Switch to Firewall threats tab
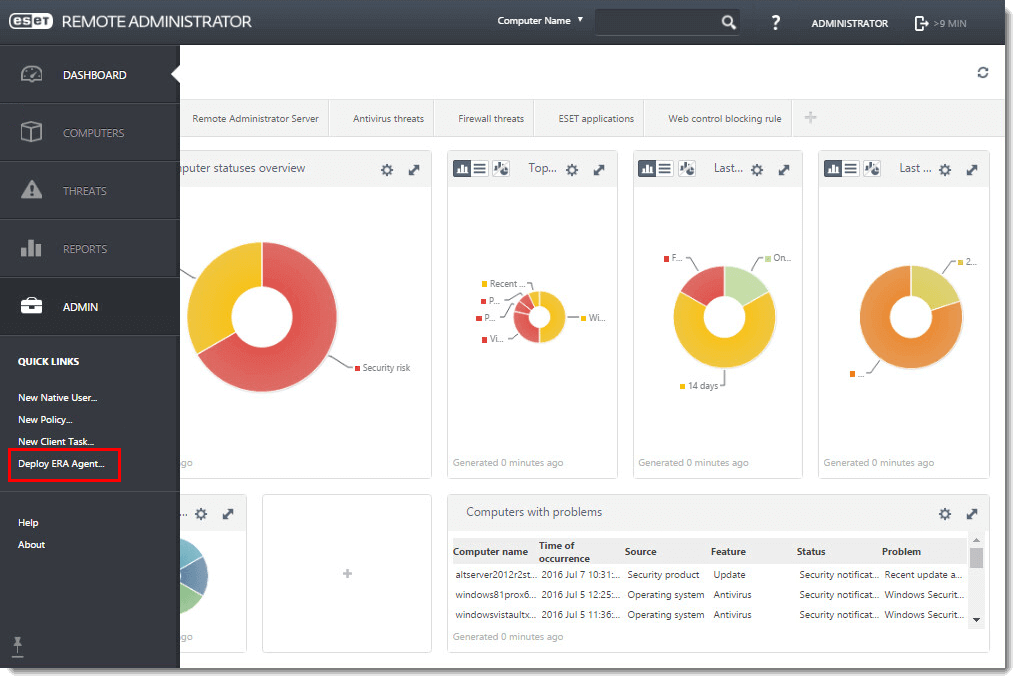 [490, 118]
